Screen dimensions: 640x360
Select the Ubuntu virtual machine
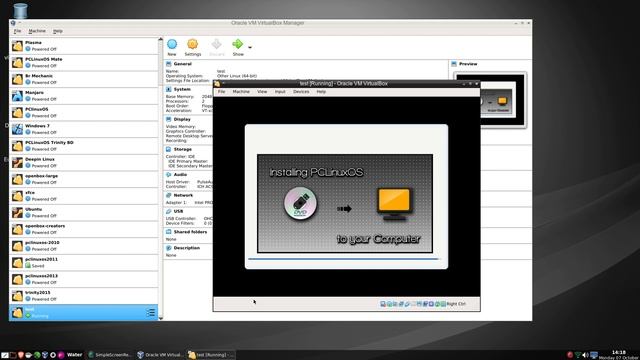click(84, 212)
